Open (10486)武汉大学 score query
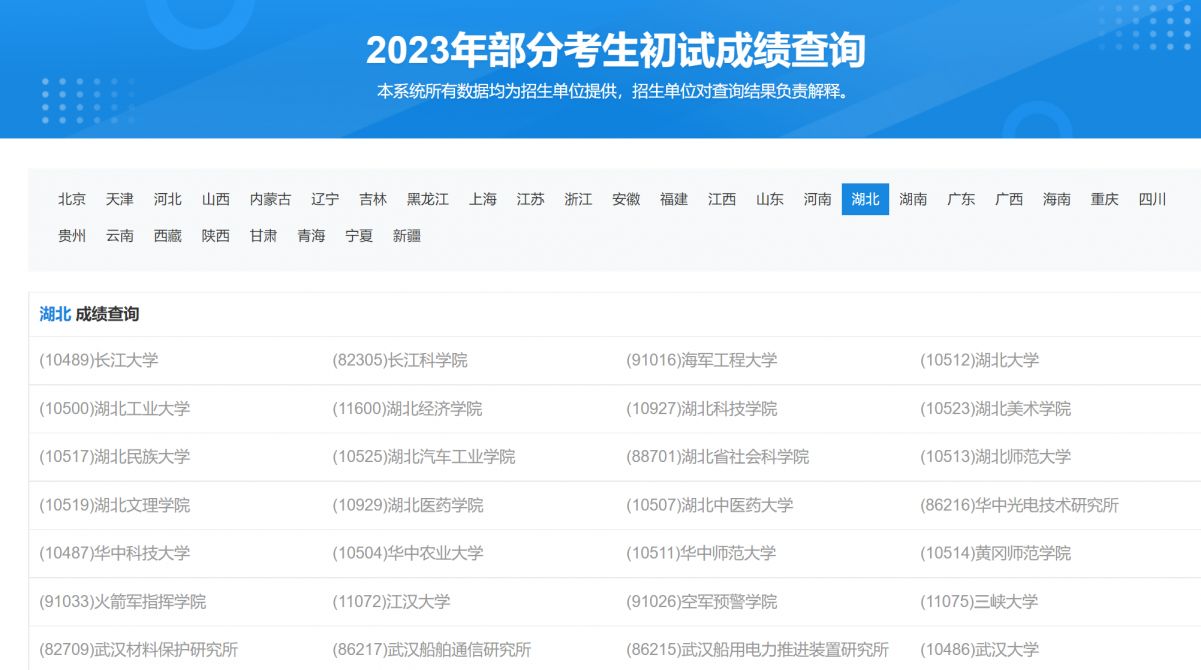The height and width of the screenshot is (670, 1201). [980, 650]
